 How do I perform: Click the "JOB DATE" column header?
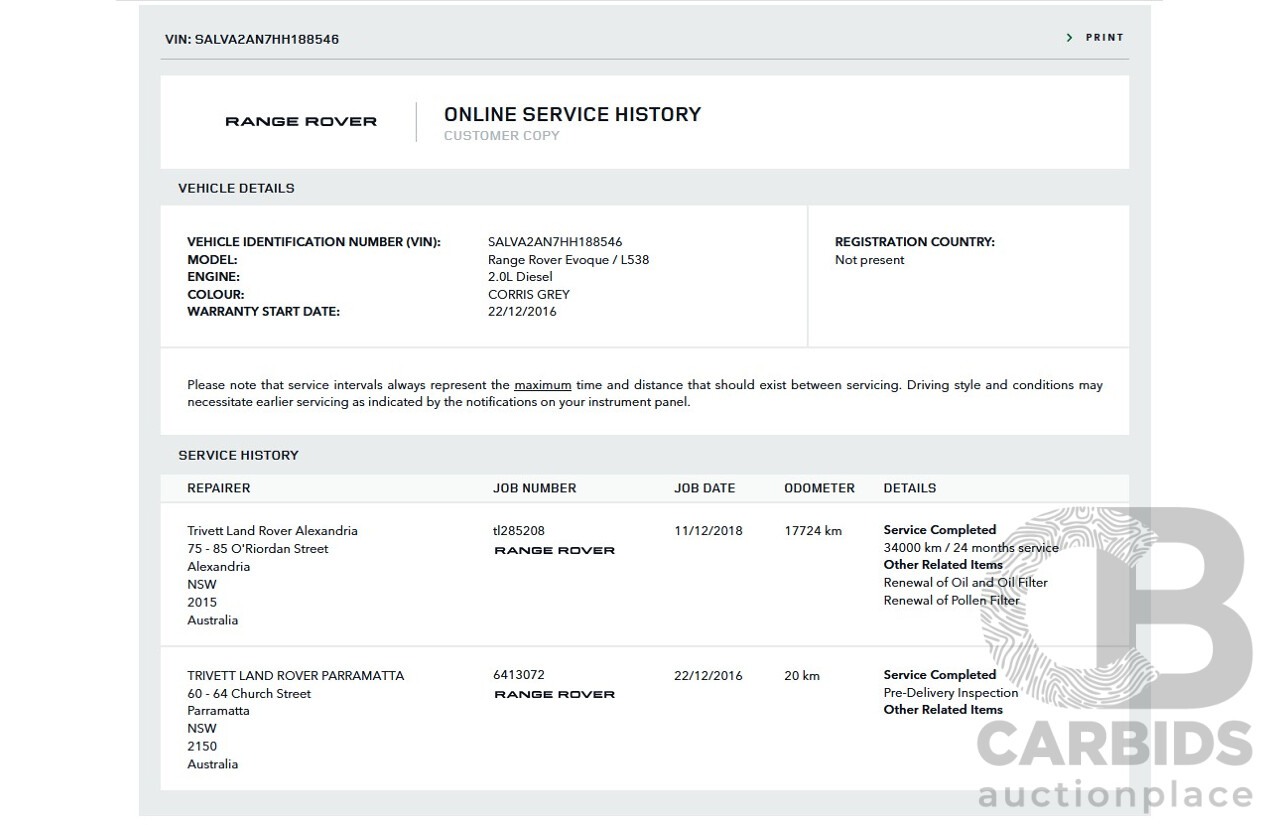(x=705, y=489)
